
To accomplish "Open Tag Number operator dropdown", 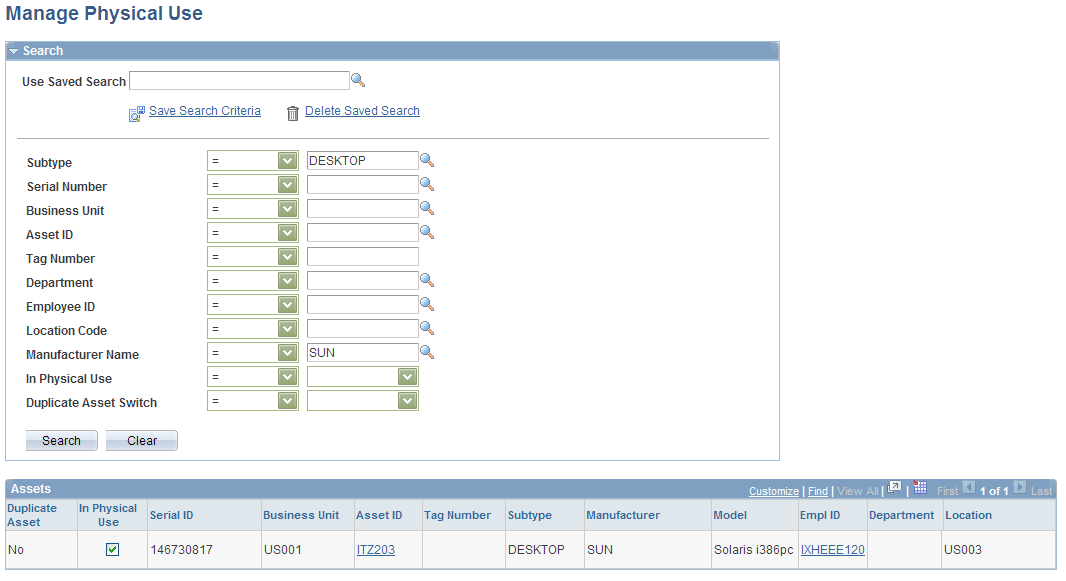I will point(253,257).
